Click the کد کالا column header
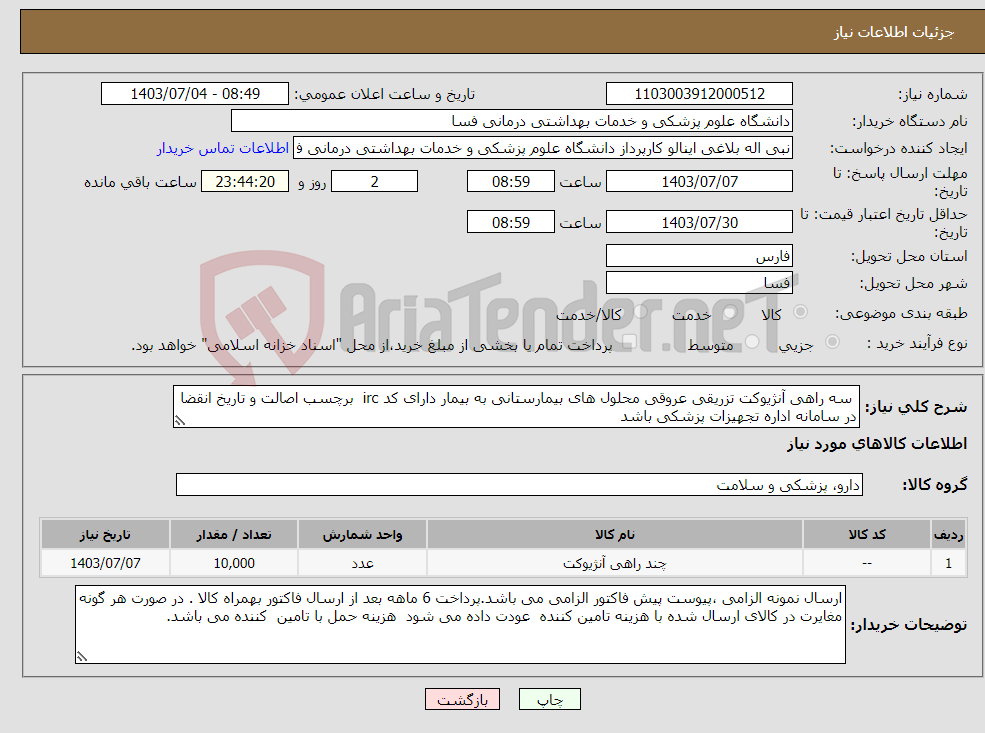Screen dimensions: 985x733 click(x=867, y=535)
